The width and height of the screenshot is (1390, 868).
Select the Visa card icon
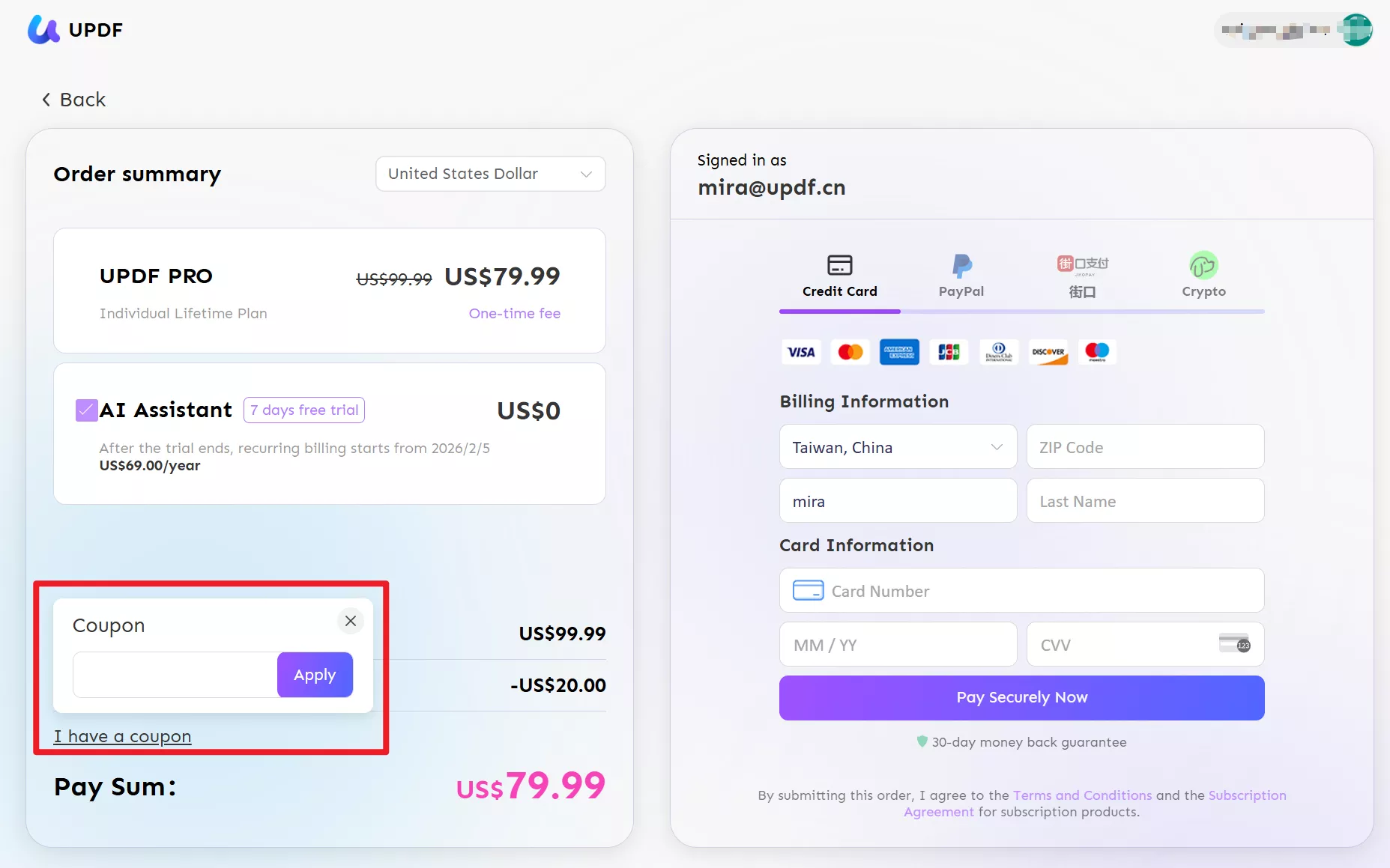coord(800,352)
